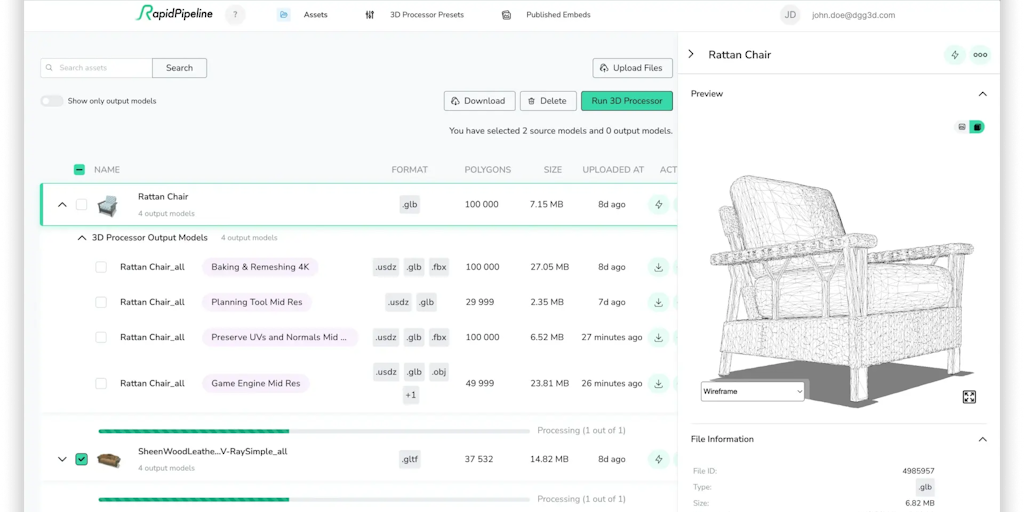Screen dimensions: 1024x512
Task: Click the lightning process icon in Rattan Chair row
Action: [x=658, y=205]
